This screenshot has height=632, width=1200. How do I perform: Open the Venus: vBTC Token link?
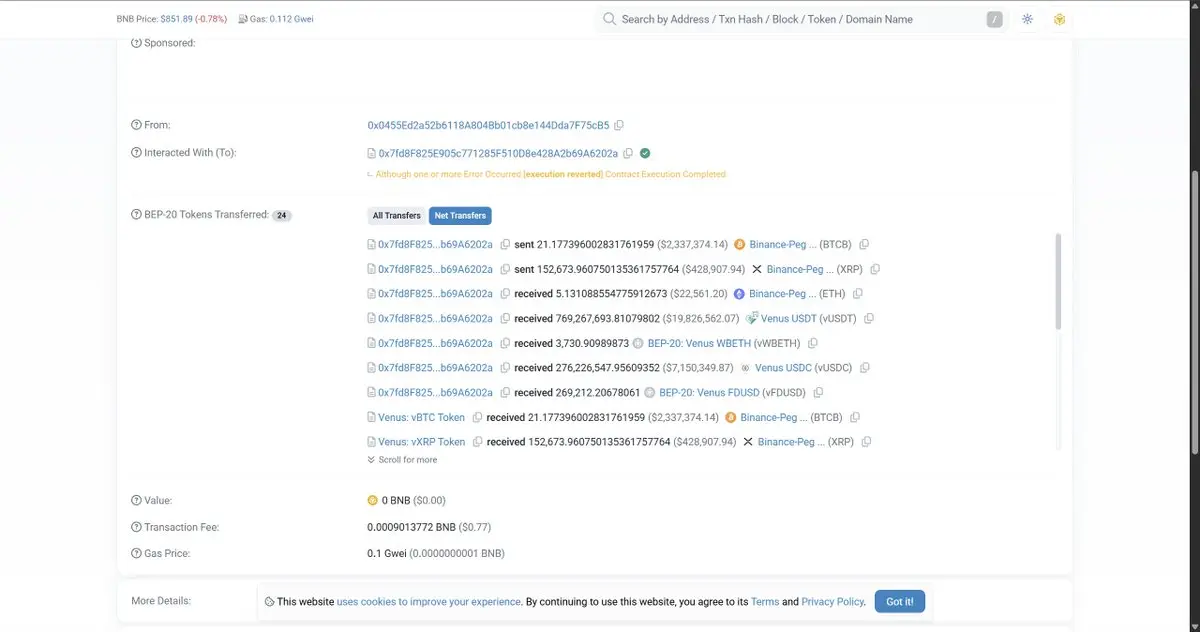click(421, 417)
